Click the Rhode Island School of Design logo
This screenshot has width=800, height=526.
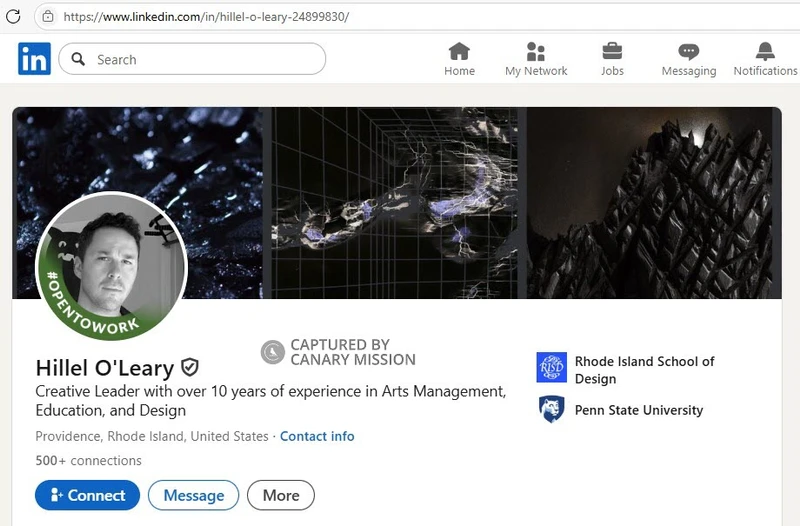552,367
